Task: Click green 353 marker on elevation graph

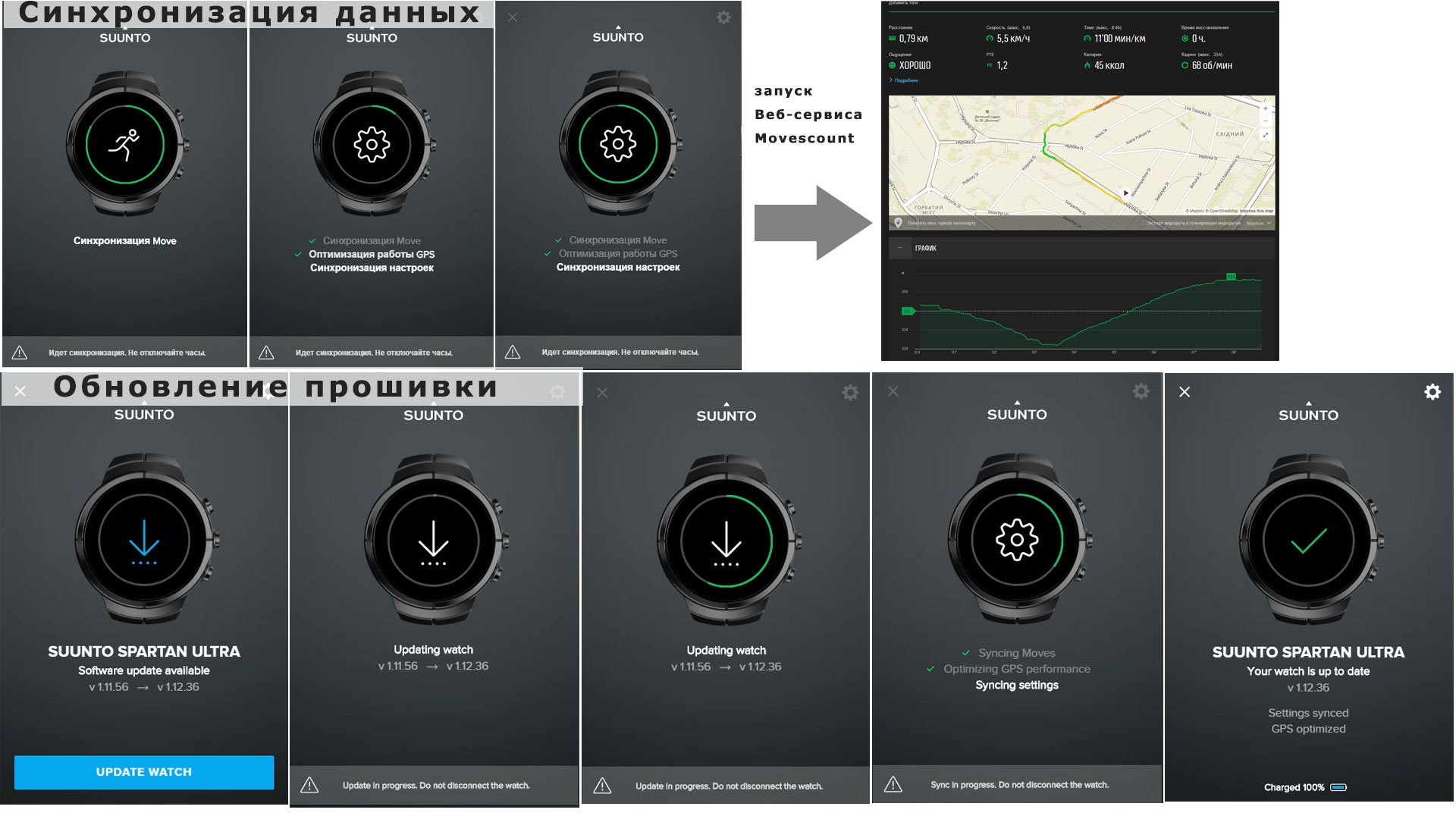Action: tap(1231, 277)
